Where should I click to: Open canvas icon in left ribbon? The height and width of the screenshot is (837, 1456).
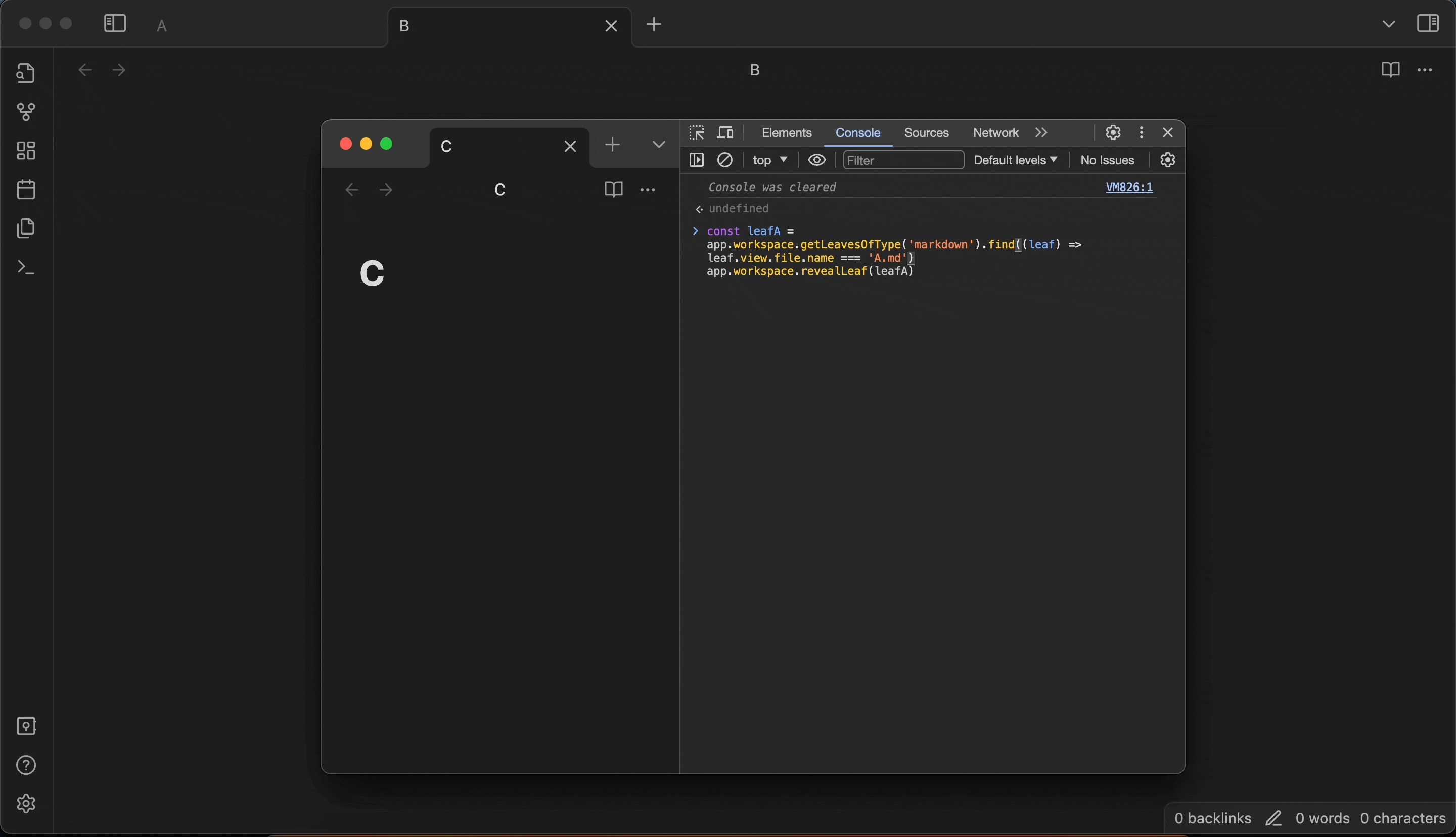point(26,151)
